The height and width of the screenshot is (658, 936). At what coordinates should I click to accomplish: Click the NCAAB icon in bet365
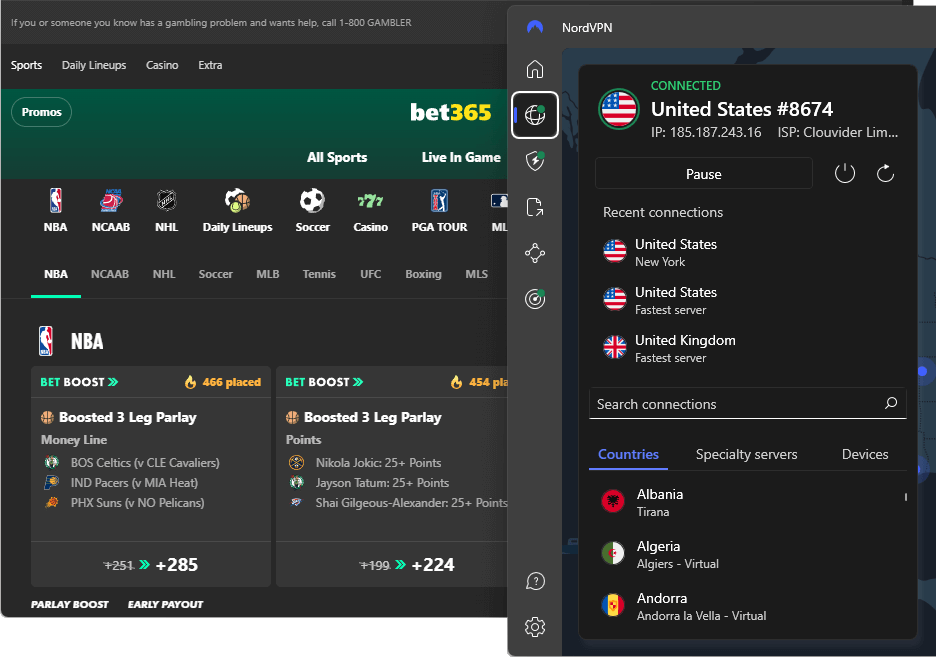[111, 201]
